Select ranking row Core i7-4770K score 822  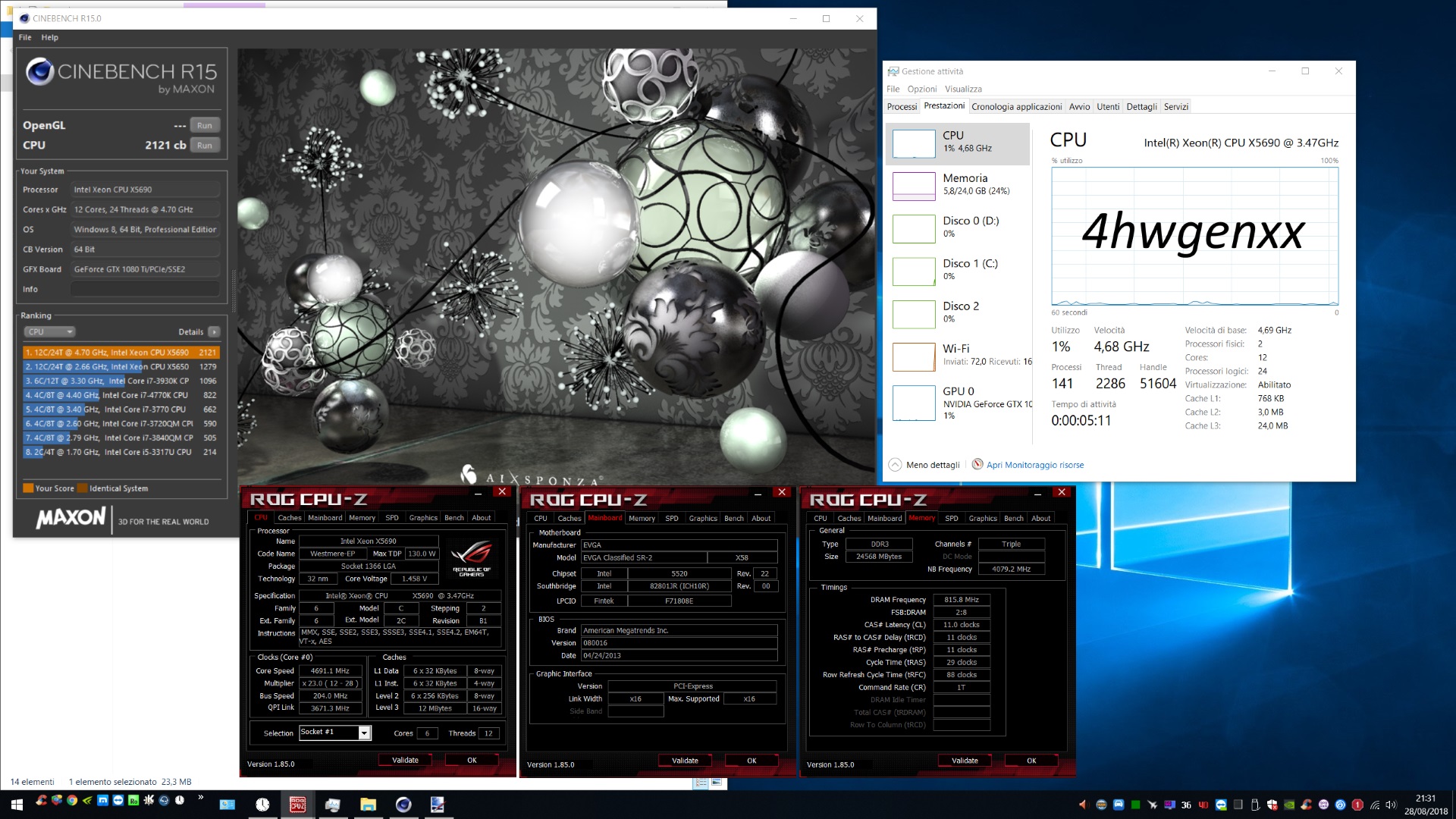coord(121,395)
